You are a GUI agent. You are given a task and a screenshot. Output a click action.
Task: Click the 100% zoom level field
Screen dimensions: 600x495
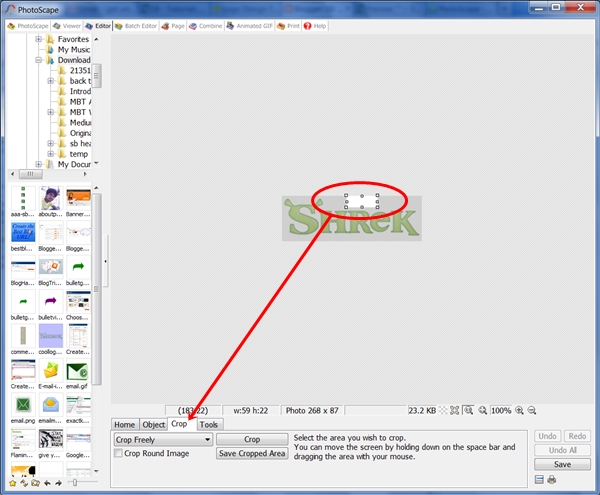[x=501, y=410]
